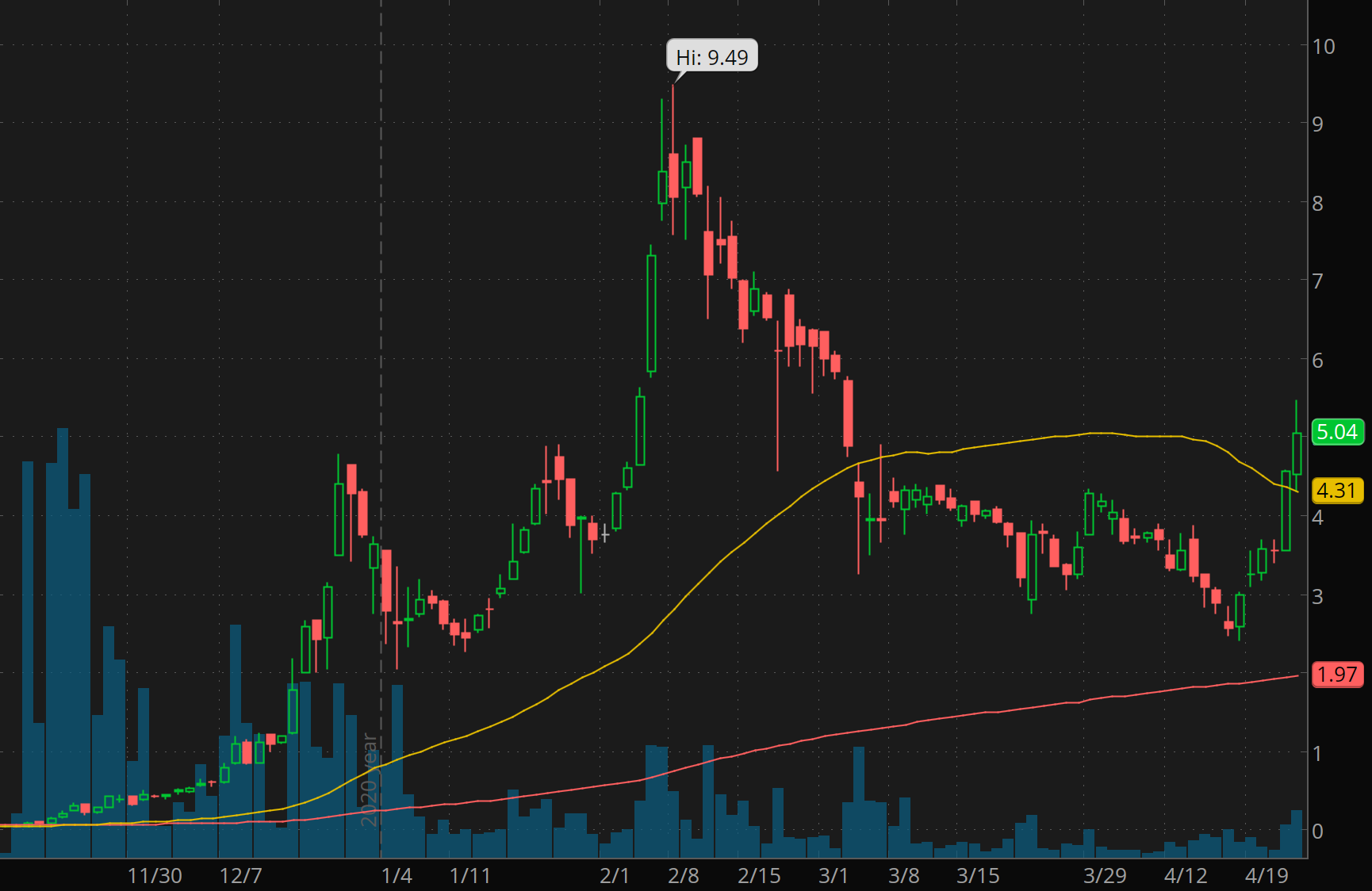The width and height of the screenshot is (1372, 891).
Task: Click the 2/8 date label
Action: [684, 876]
